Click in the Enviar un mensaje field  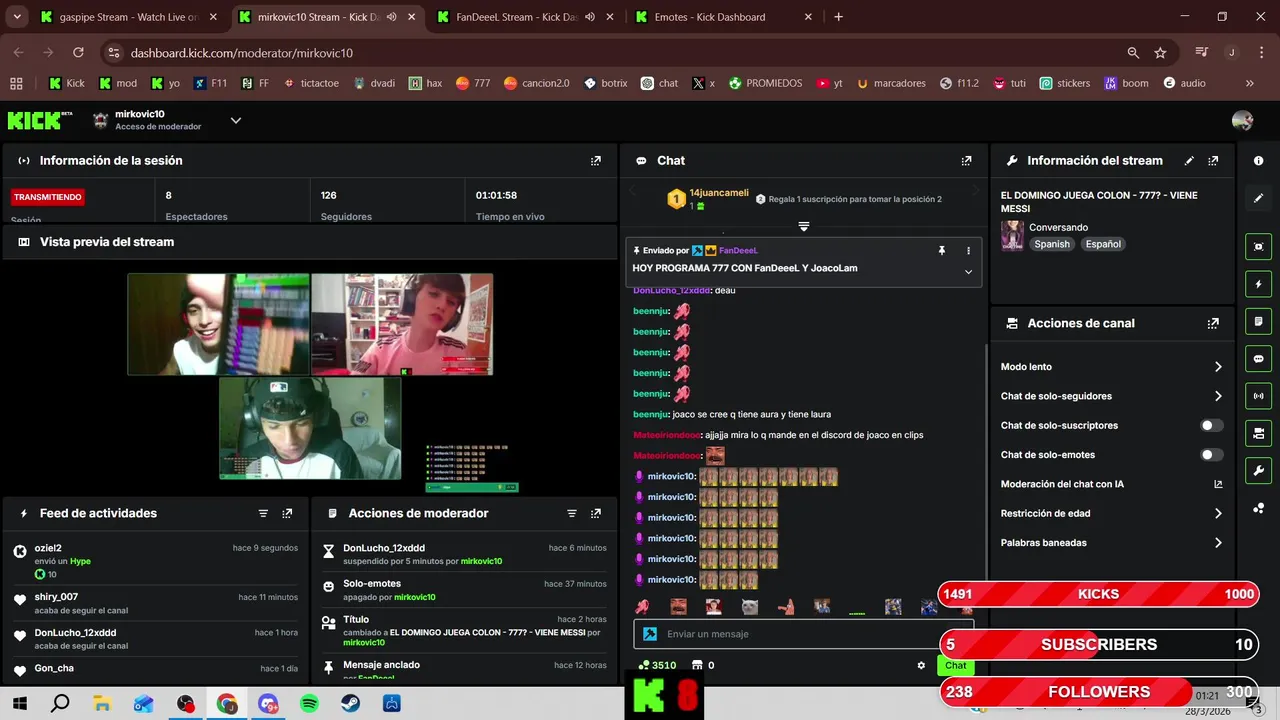pyautogui.click(x=803, y=634)
